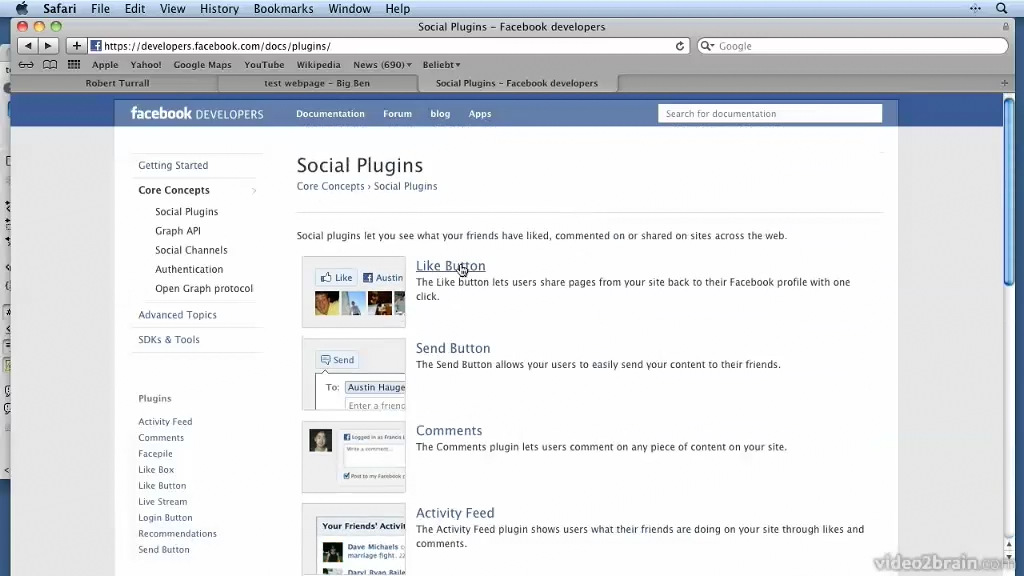1024x576 pixels.
Task: Open Top Sites grid icon
Action: [74, 65]
